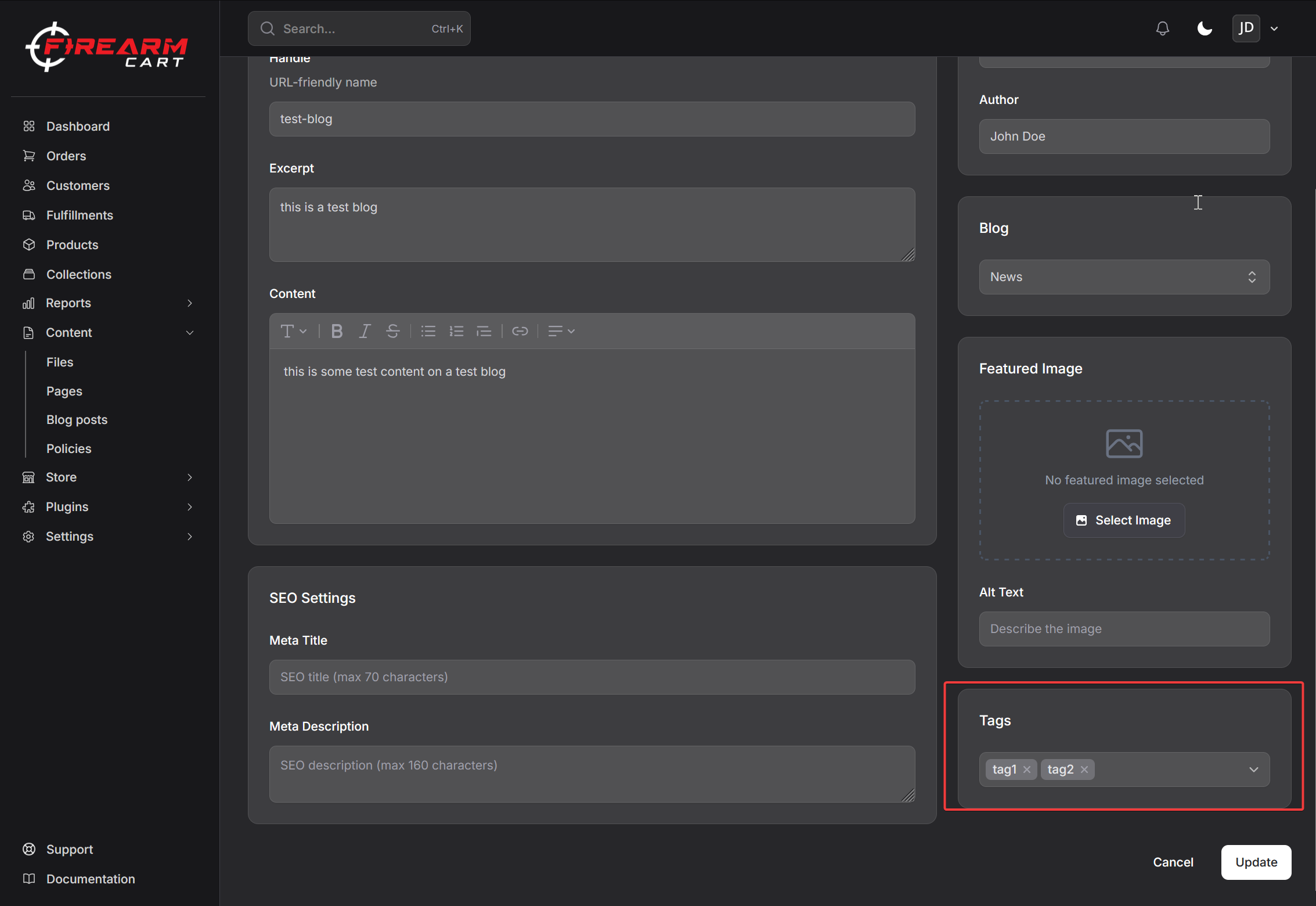This screenshot has height=906, width=1316.
Task: Open the Support link
Action: [x=70, y=849]
